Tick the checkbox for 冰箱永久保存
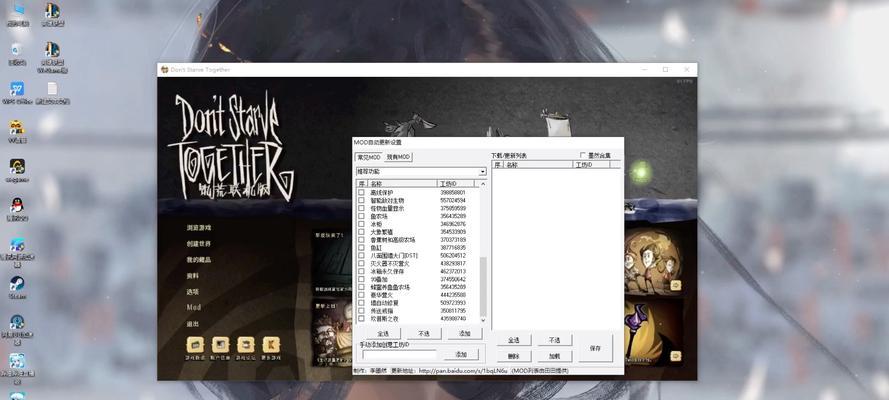The width and height of the screenshot is (889, 400). tap(361, 271)
